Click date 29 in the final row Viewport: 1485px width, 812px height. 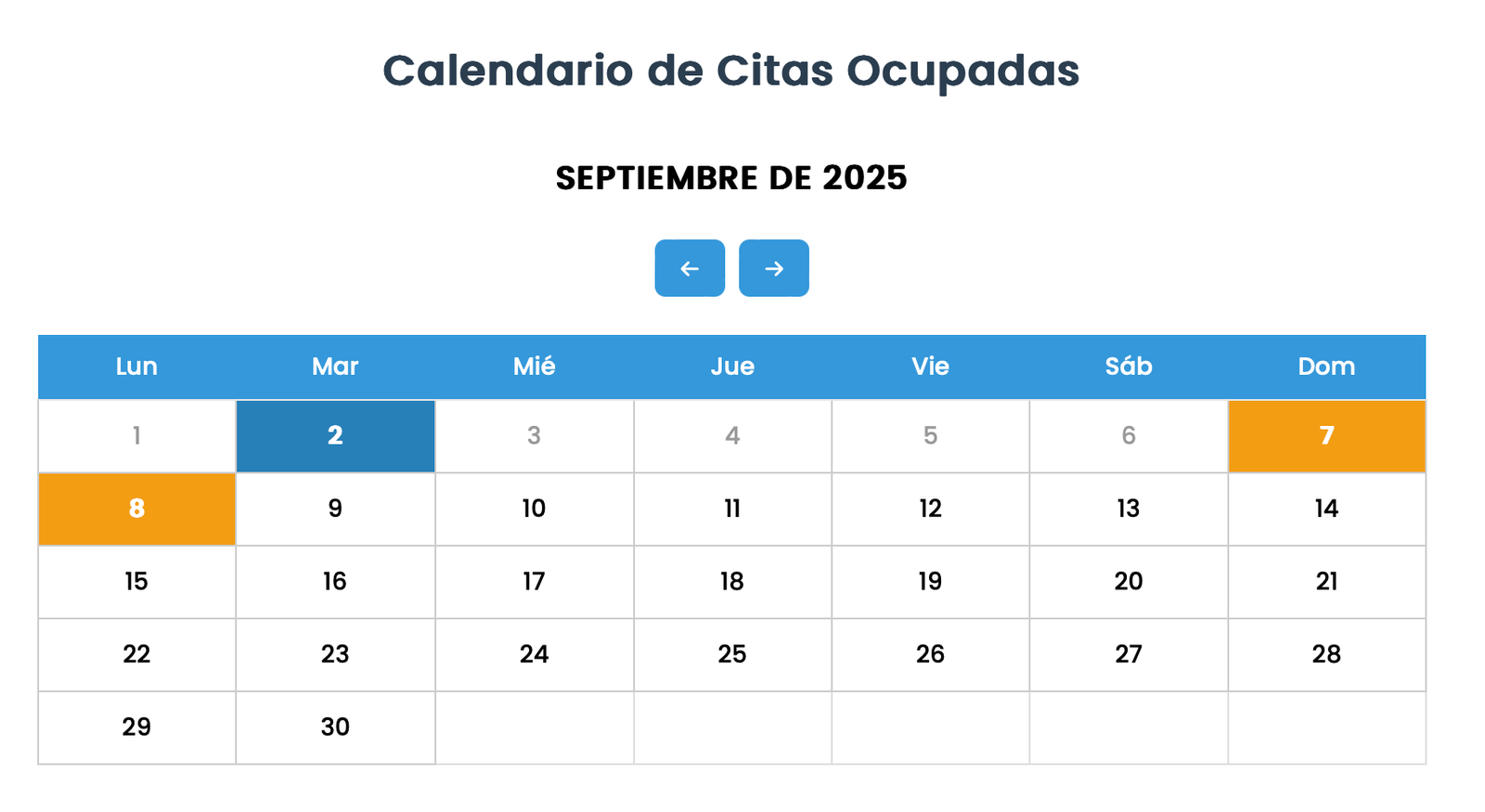pos(136,728)
